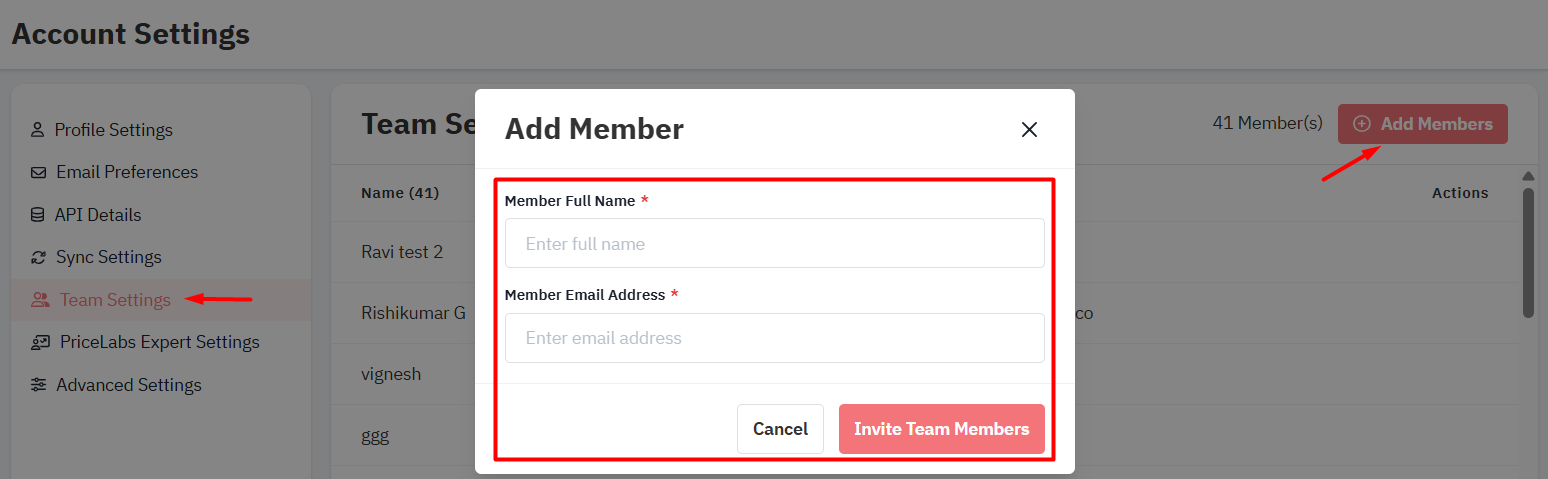1548x479 pixels.
Task: Click the Profile Settings person icon
Action: [x=38, y=130]
